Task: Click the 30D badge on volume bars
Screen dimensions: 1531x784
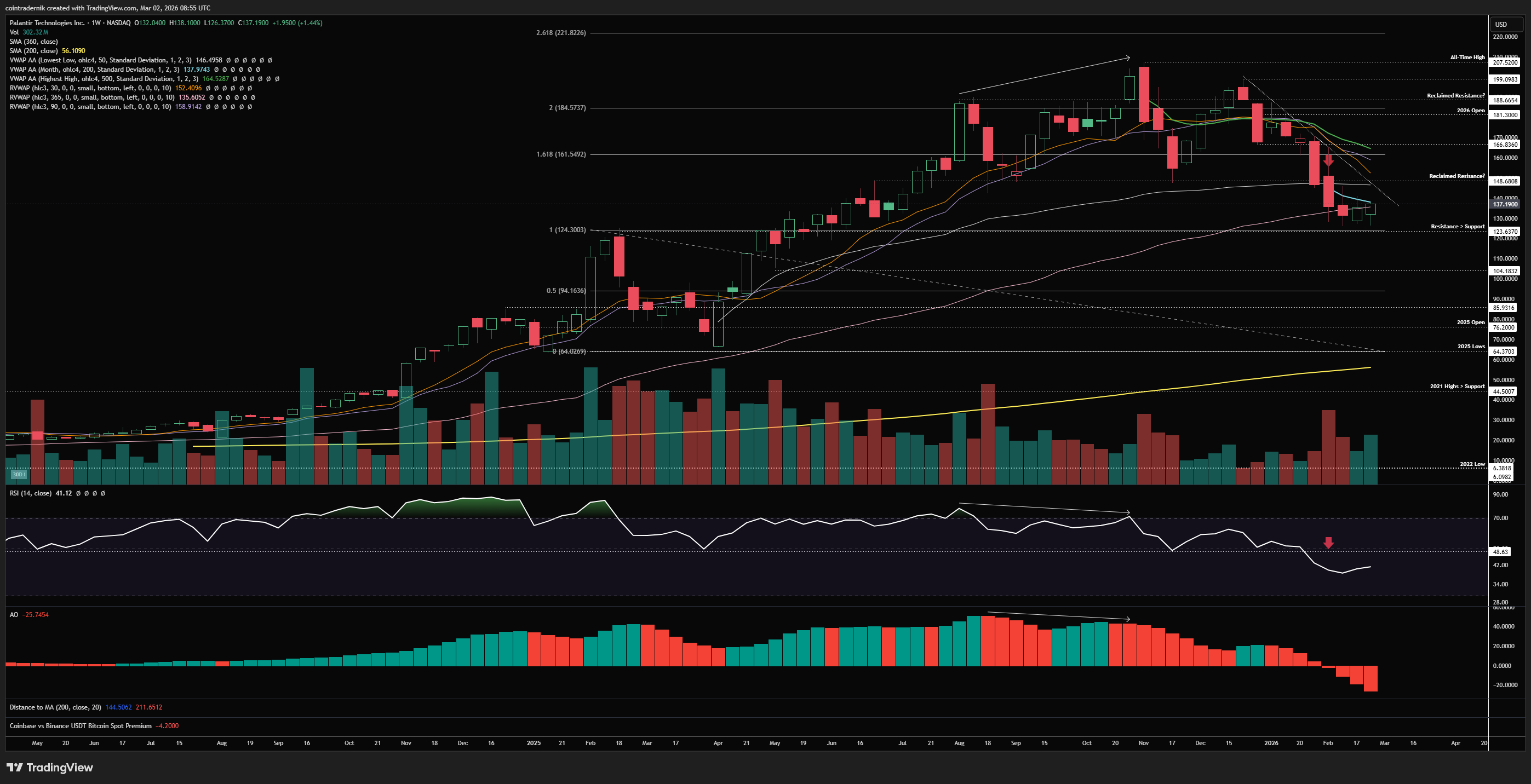Action: pos(19,474)
